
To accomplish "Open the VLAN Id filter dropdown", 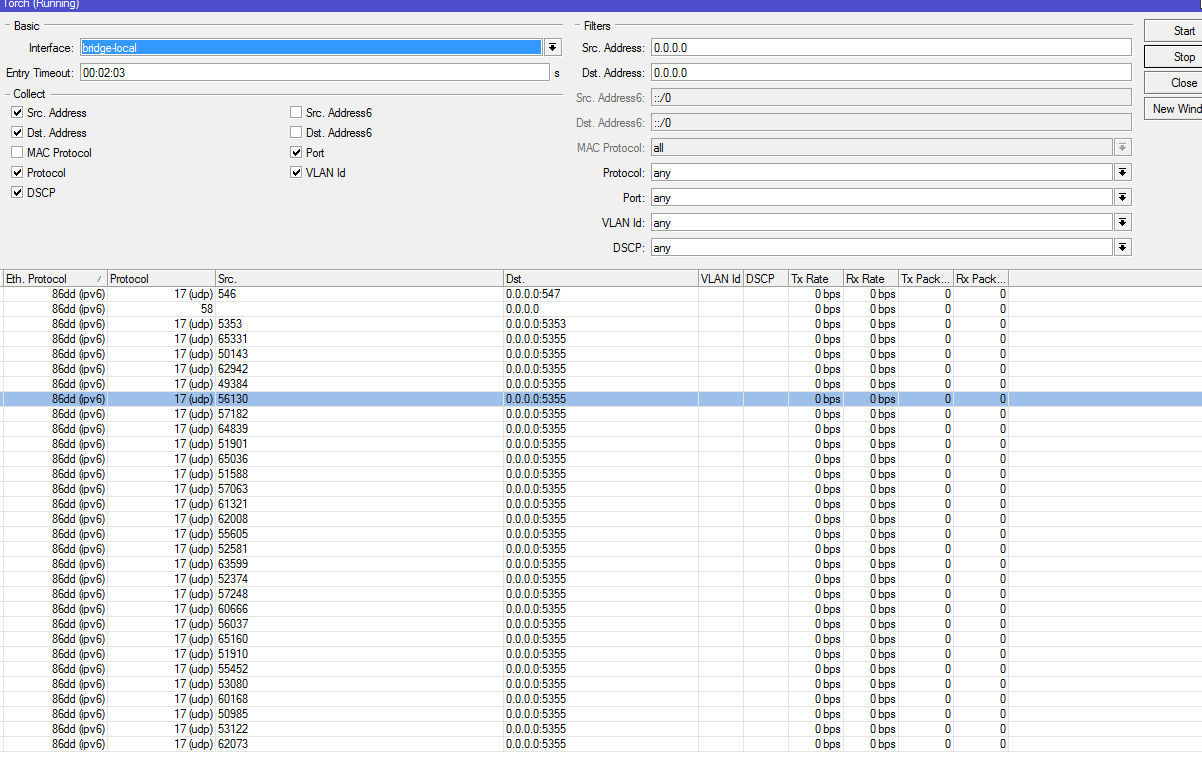I will coord(1123,223).
